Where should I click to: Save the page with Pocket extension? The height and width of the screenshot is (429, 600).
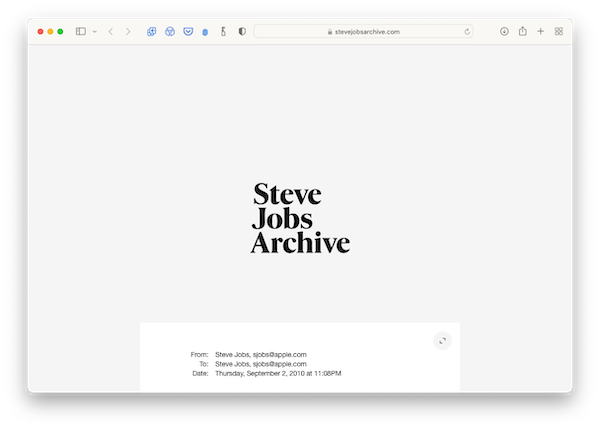(x=188, y=31)
